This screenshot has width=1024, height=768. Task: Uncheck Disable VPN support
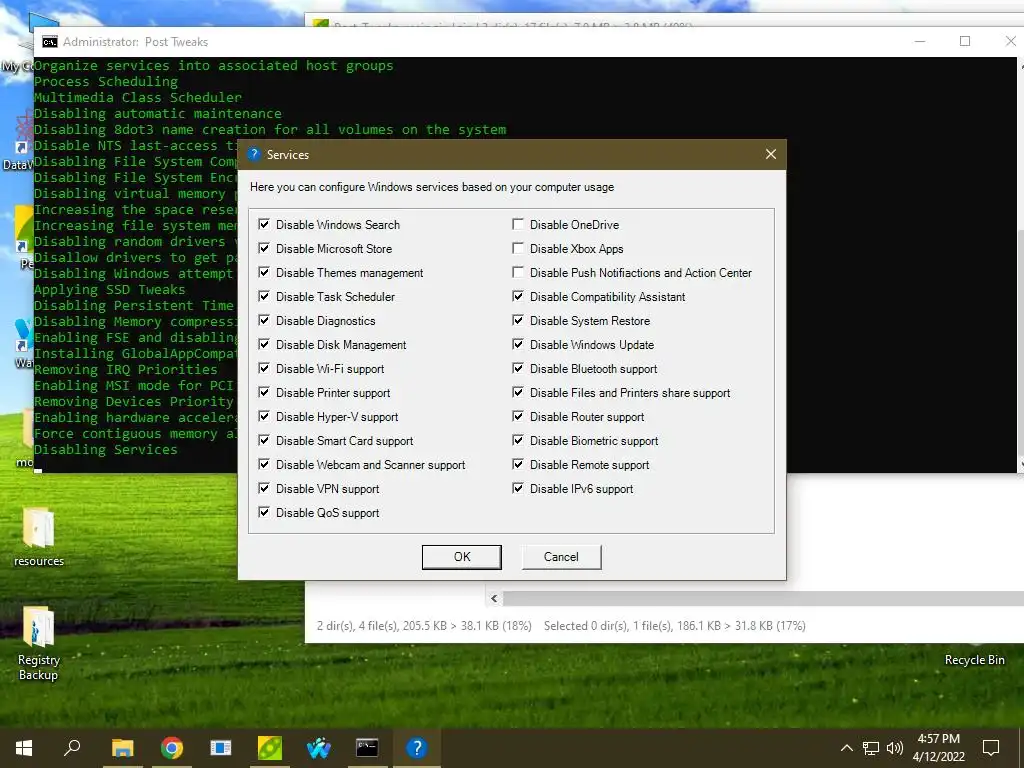coord(264,488)
